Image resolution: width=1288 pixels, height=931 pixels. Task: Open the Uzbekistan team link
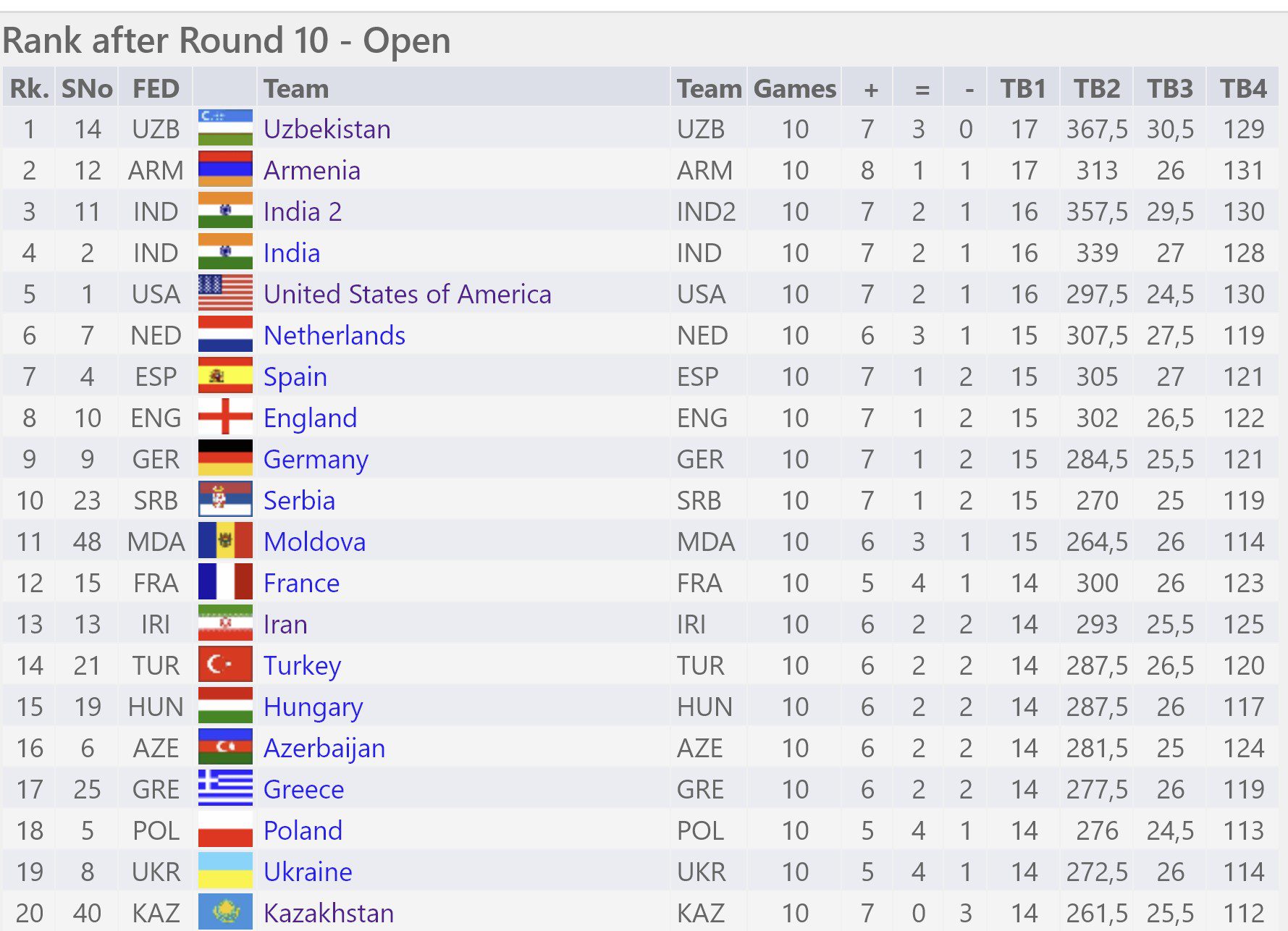coord(327,129)
